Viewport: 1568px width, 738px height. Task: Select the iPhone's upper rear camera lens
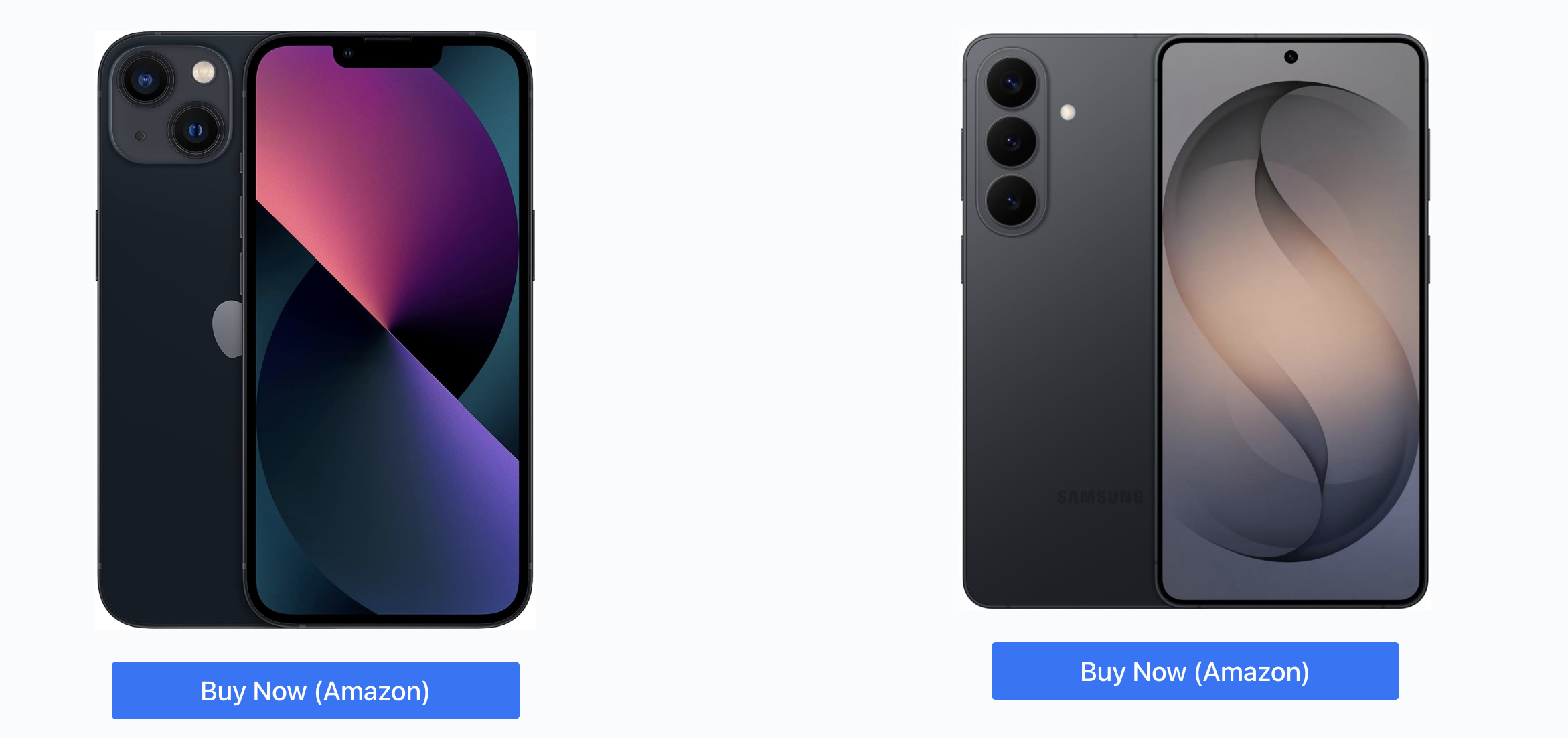(x=145, y=80)
